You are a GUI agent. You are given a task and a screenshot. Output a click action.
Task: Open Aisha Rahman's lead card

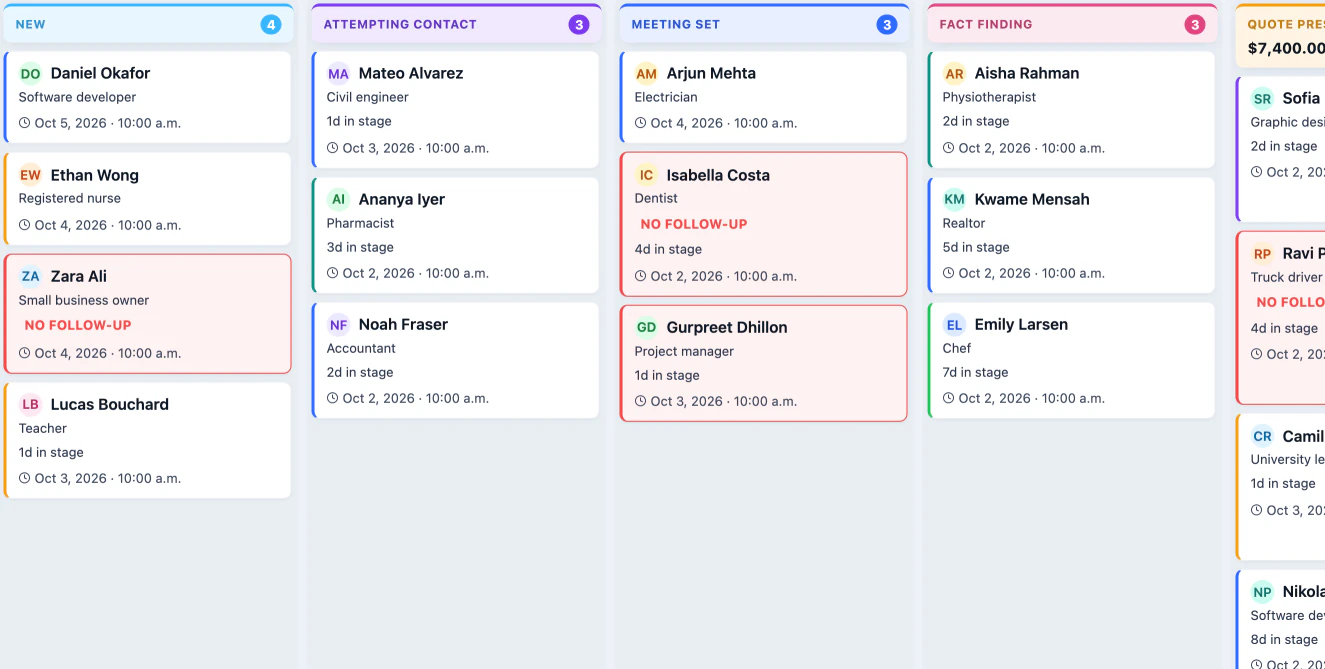point(1072,110)
